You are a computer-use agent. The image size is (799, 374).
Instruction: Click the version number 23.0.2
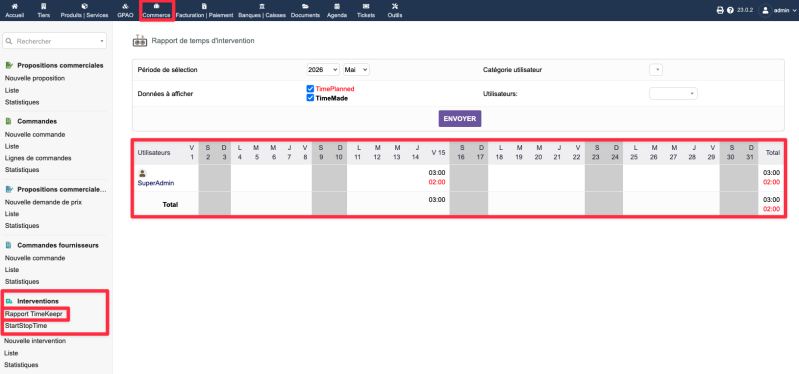coord(744,10)
